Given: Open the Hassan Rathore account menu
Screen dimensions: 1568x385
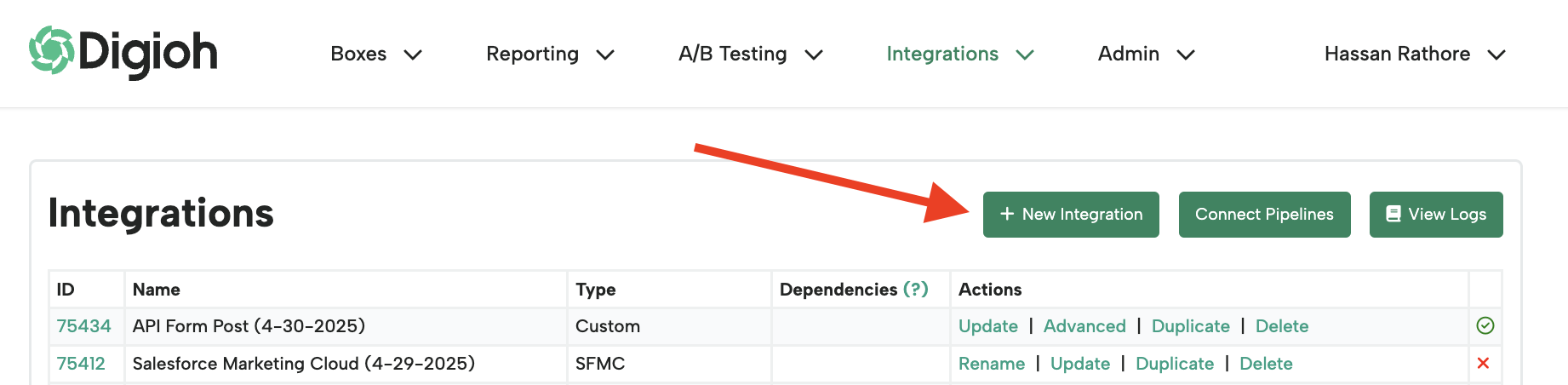Looking at the screenshot, I should click(x=1415, y=54).
